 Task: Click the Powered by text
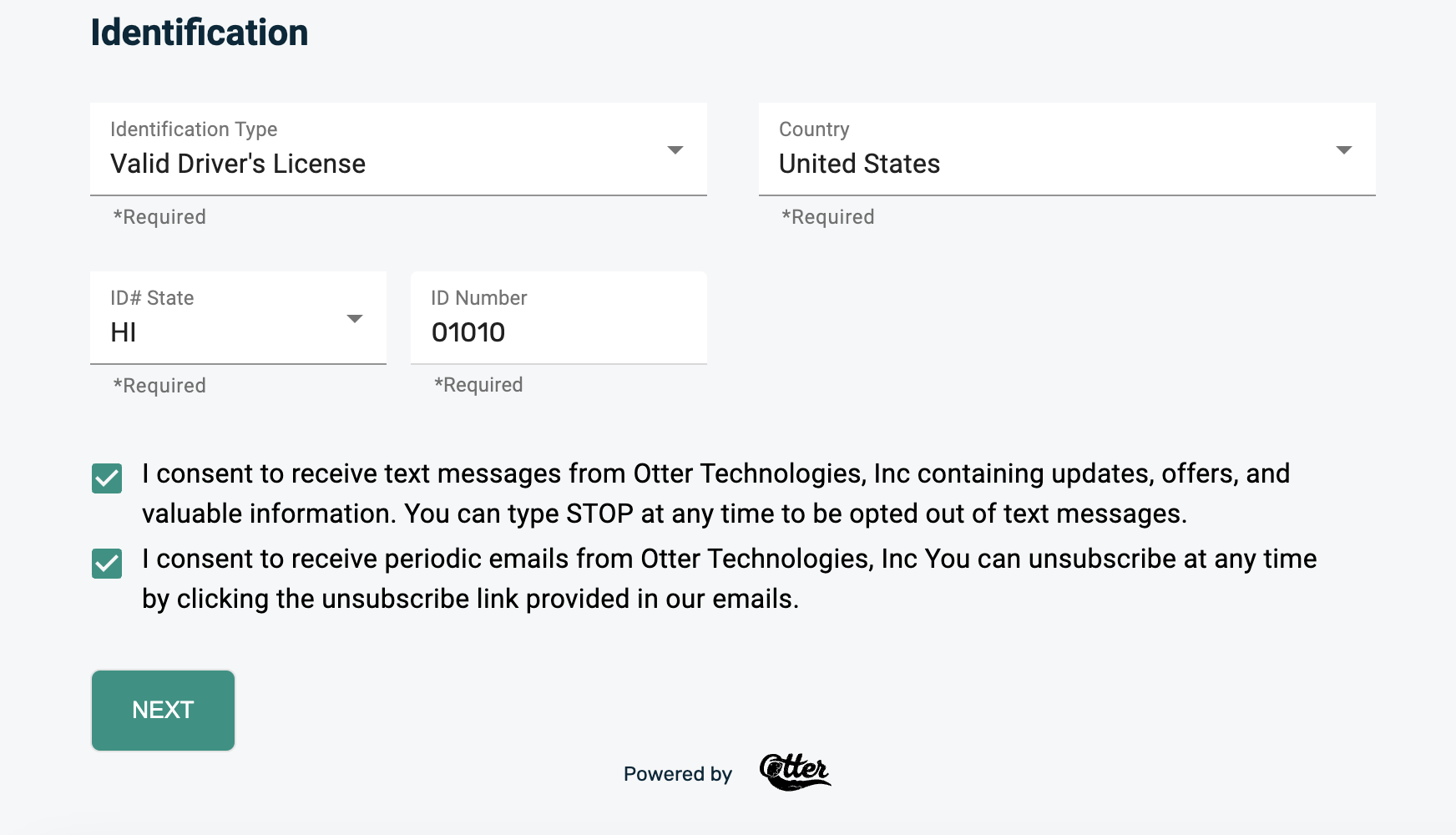pyautogui.click(x=677, y=774)
